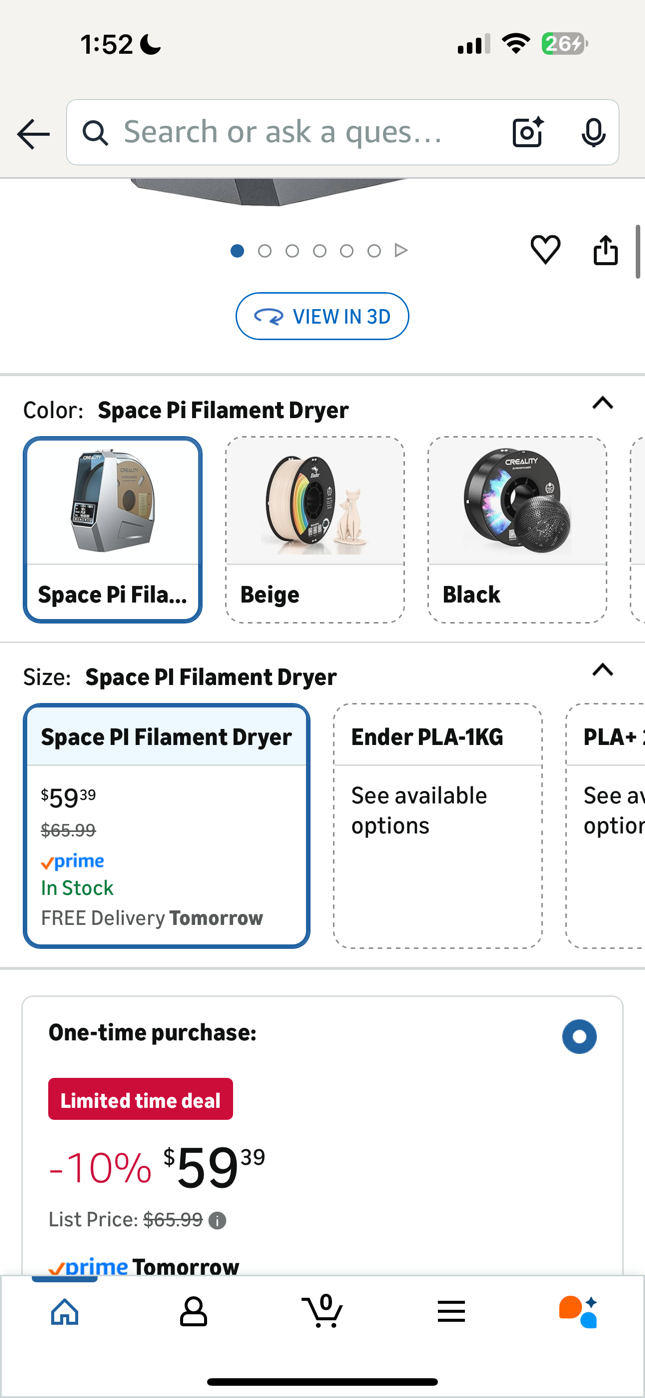Image resolution: width=645 pixels, height=1398 pixels.
Task: Select the One-time purchase radio button
Action: pyautogui.click(x=580, y=1037)
